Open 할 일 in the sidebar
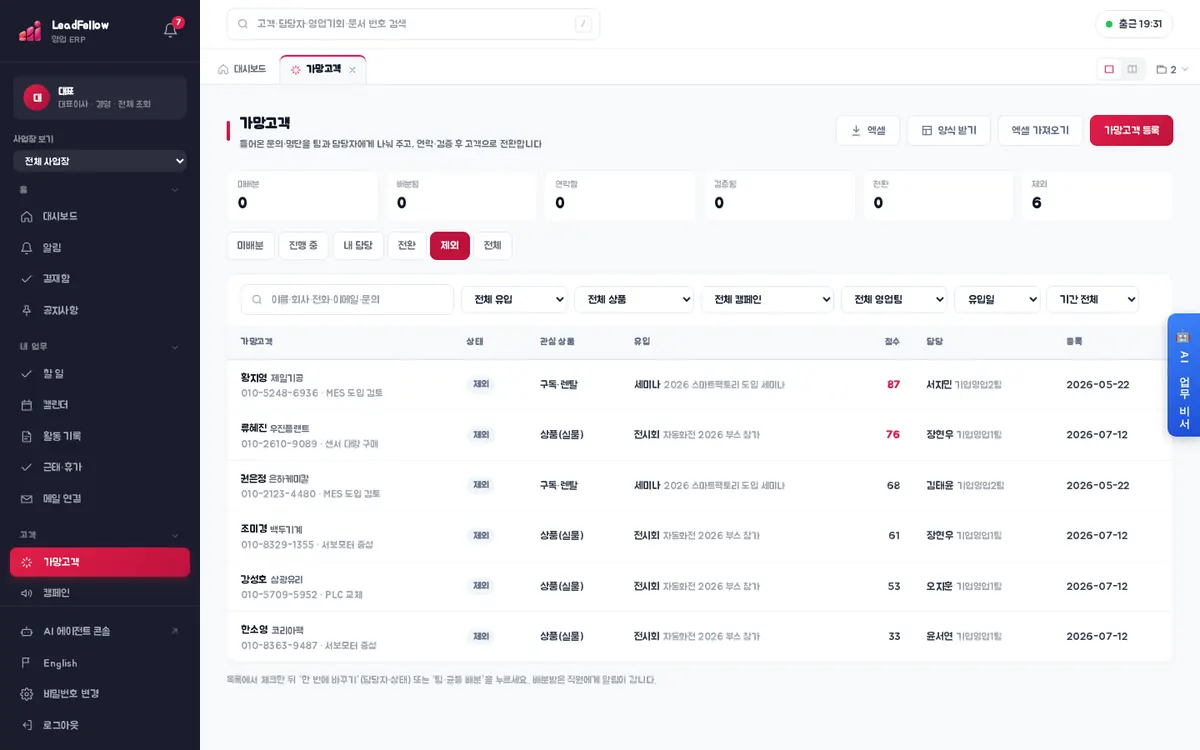Viewport: 1200px width, 750px height. (x=100, y=373)
